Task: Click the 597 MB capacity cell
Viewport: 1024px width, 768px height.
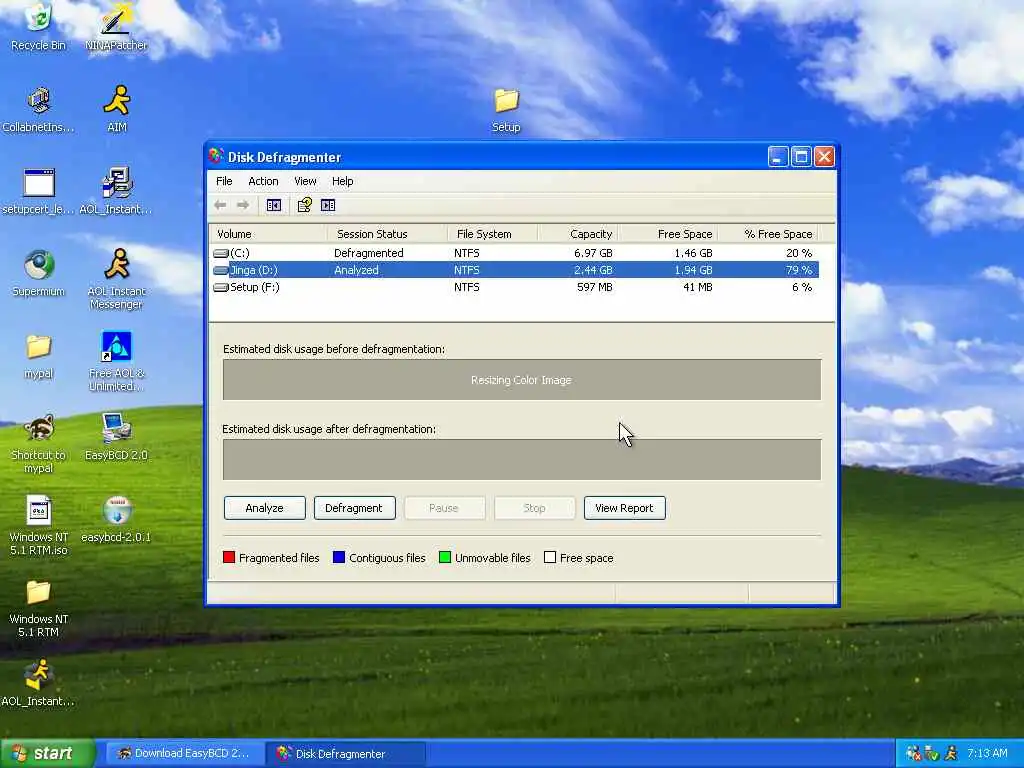Action: pos(594,287)
